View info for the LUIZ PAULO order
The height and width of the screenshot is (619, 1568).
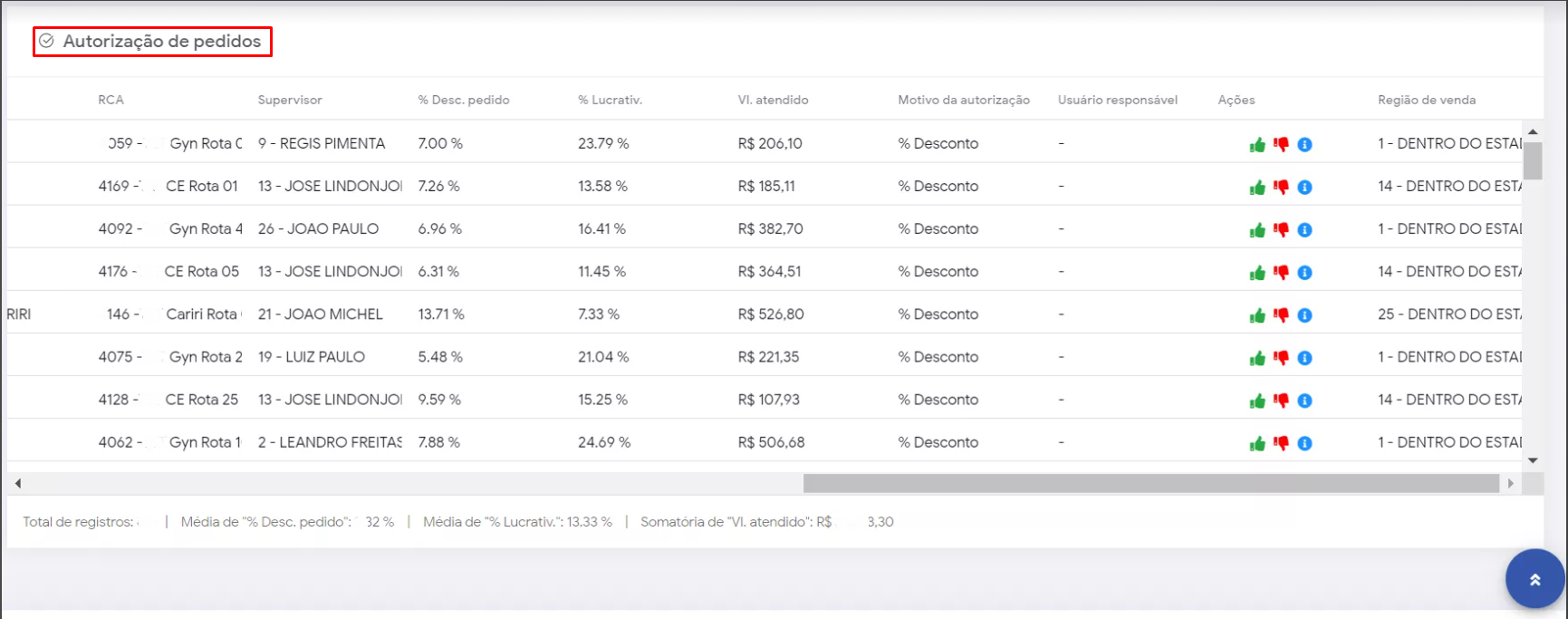pyautogui.click(x=1304, y=358)
